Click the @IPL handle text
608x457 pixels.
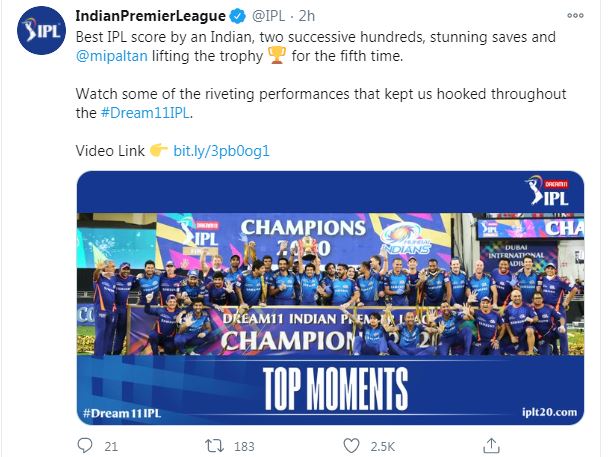[269, 16]
